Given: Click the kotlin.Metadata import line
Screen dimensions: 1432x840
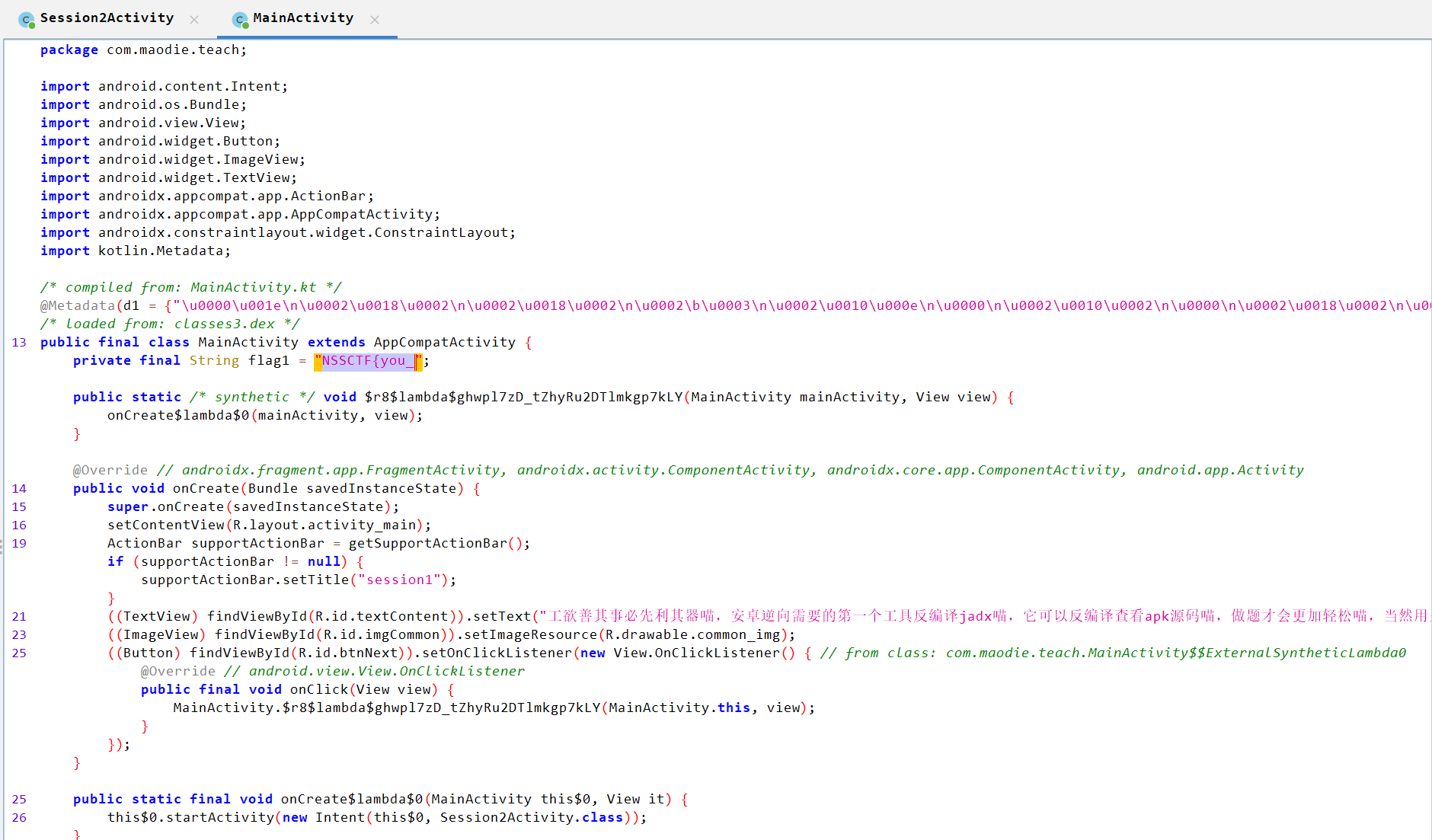Looking at the screenshot, I should click(164, 251).
